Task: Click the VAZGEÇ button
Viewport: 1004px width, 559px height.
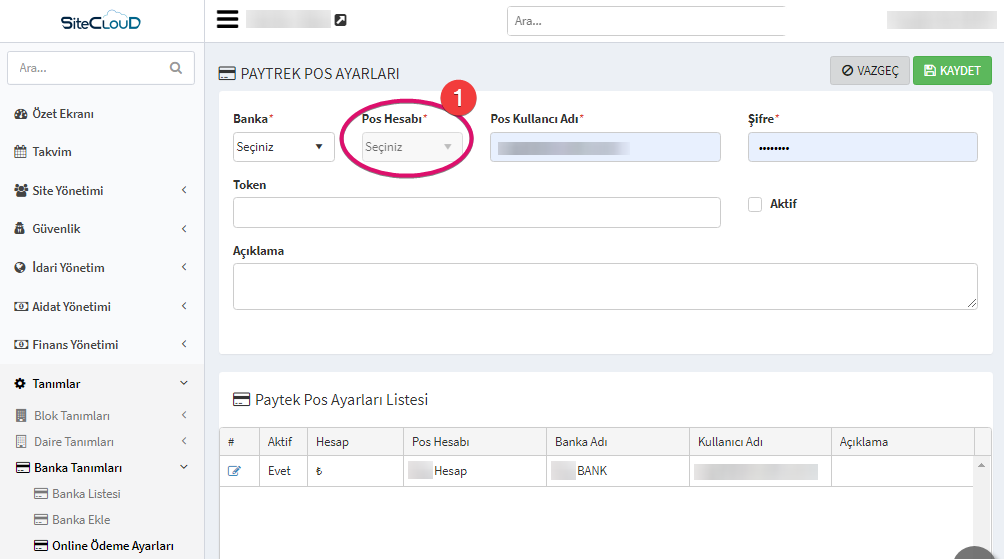Action: point(870,70)
